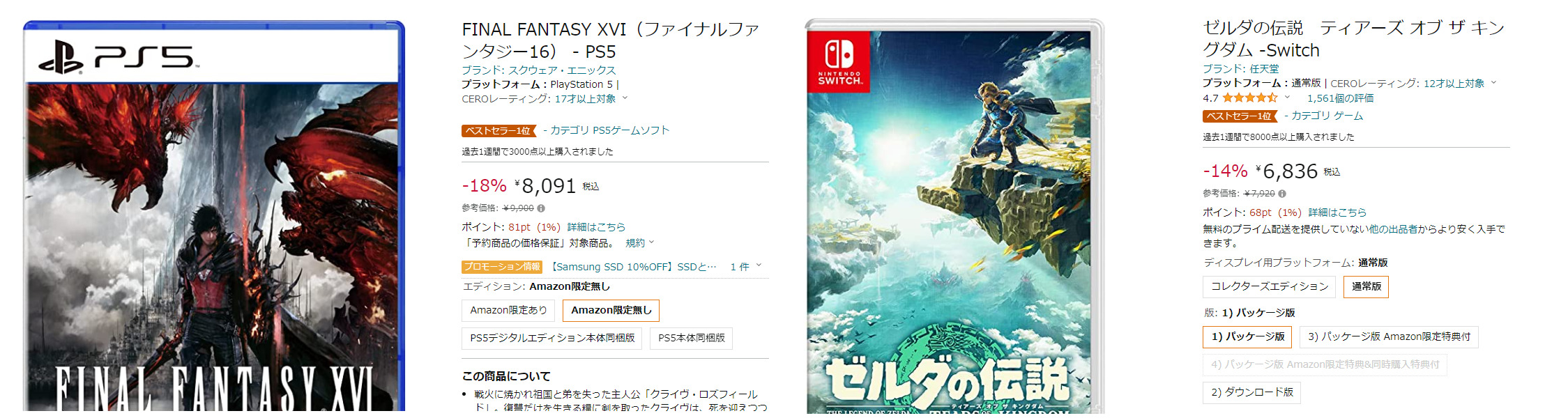The width and height of the screenshot is (1568, 418).
Task: Select 3) パッケージ版 Amazon限定特典付 option
Action: (x=1389, y=336)
